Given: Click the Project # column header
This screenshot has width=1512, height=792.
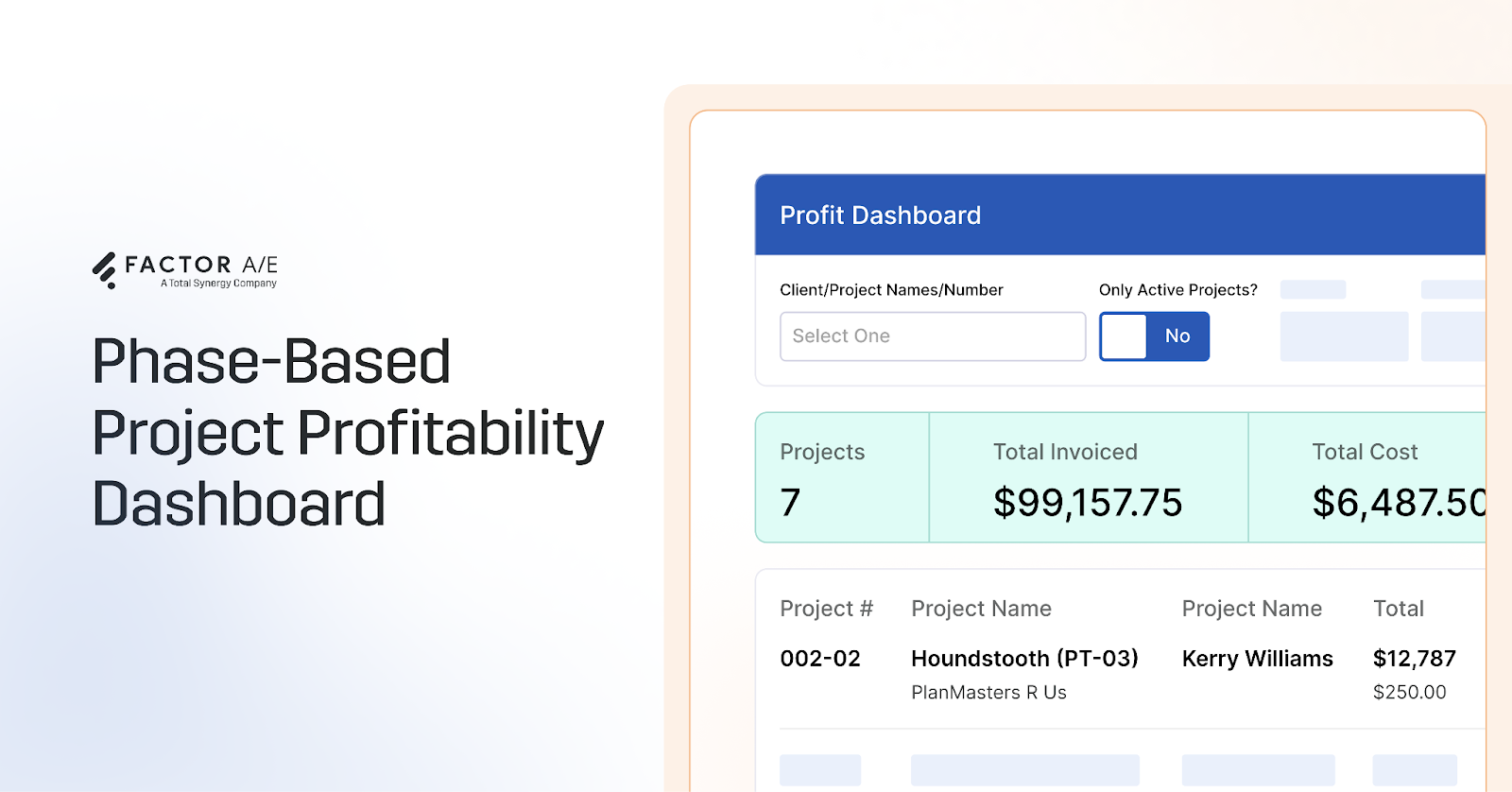Looking at the screenshot, I should coord(826,609).
